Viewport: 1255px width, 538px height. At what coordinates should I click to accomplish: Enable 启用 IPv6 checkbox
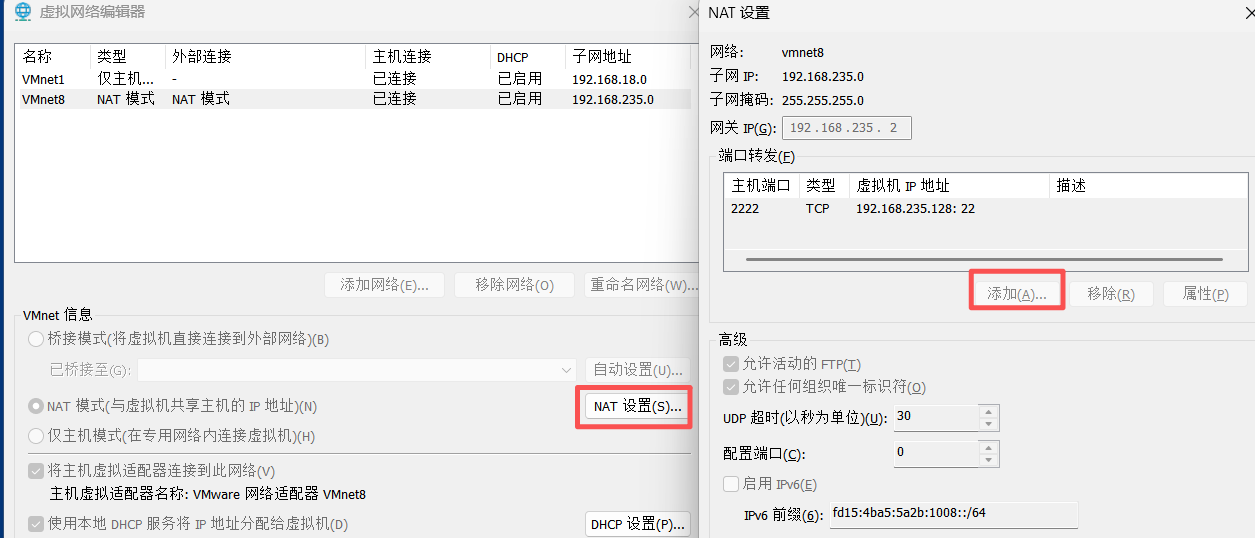pyautogui.click(x=730, y=484)
